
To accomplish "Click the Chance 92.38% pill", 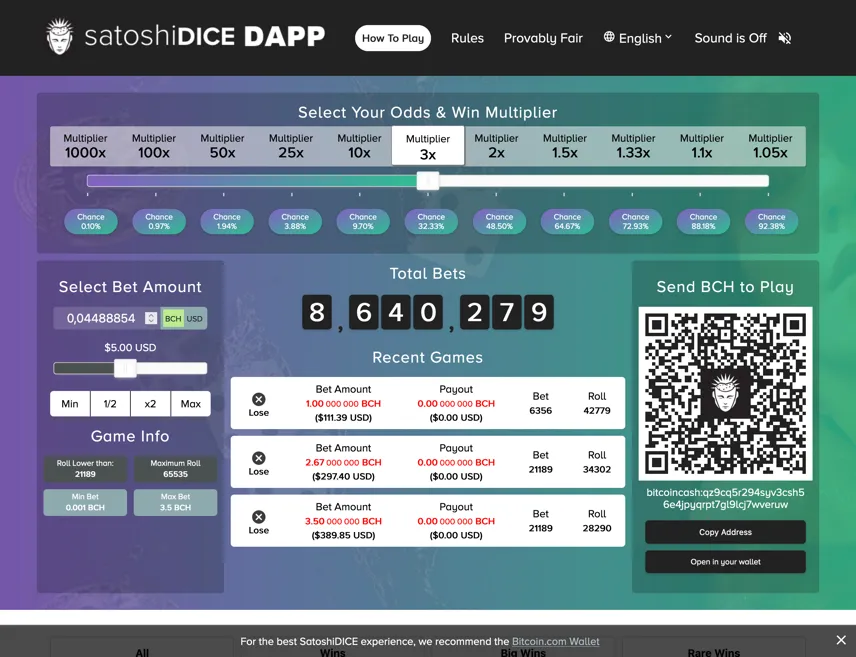I will pyautogui.click(x=771, y=221).
